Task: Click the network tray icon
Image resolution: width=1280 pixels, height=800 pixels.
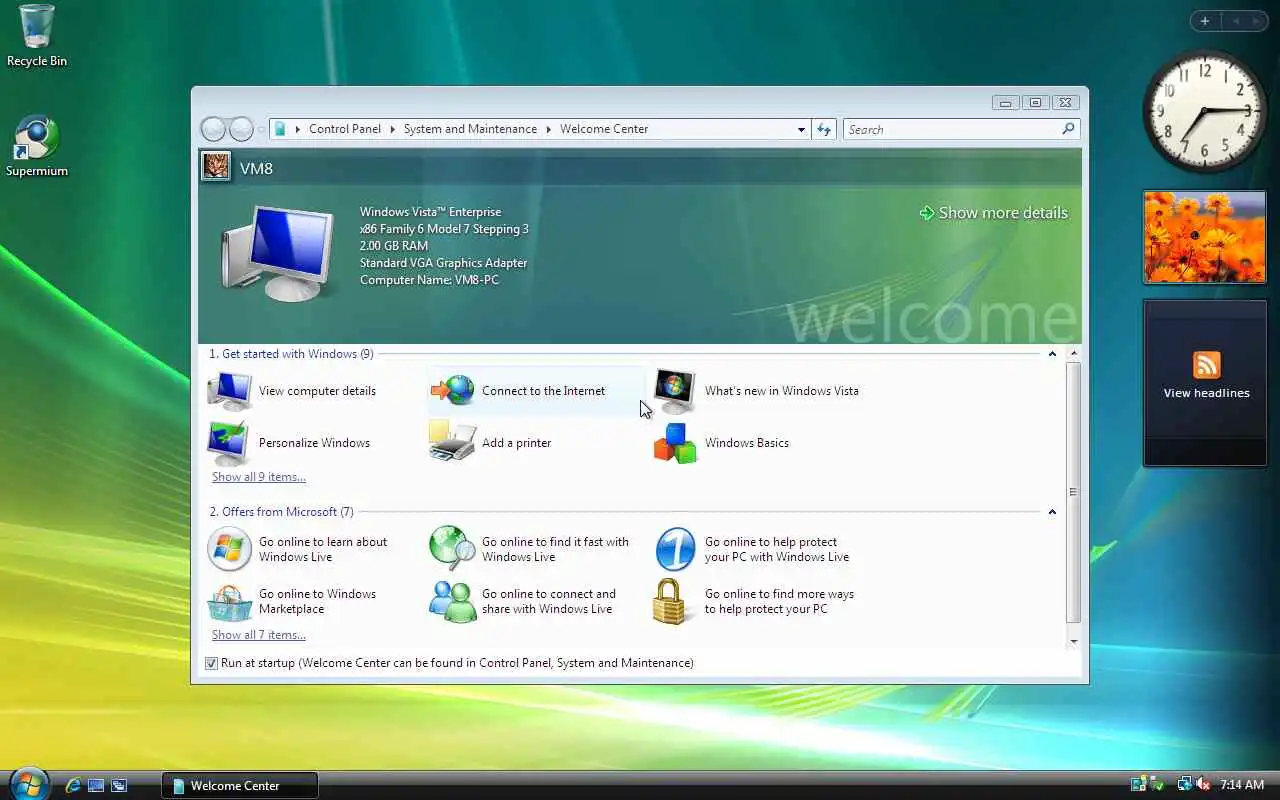Action: (x=1184, y=785)
